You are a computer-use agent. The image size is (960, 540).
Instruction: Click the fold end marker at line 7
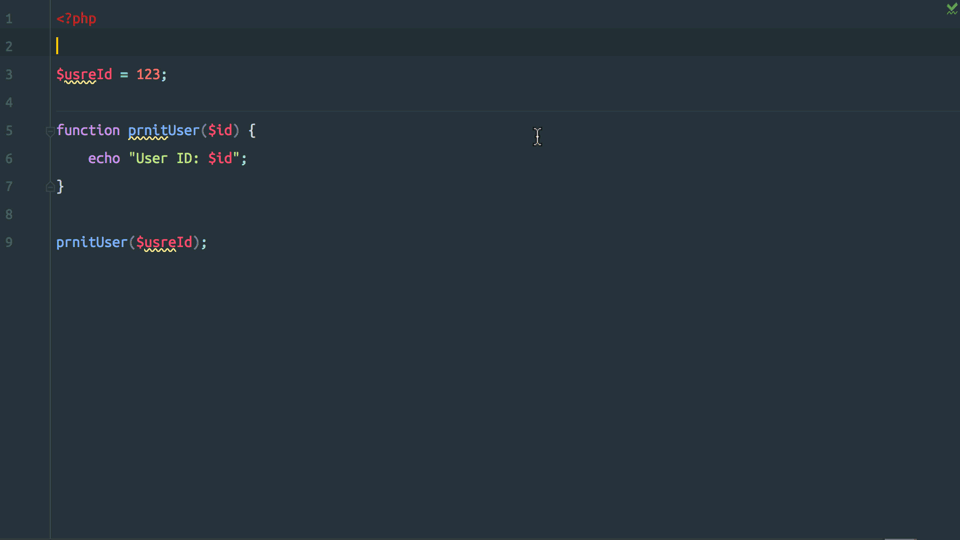tap(50, 187)
